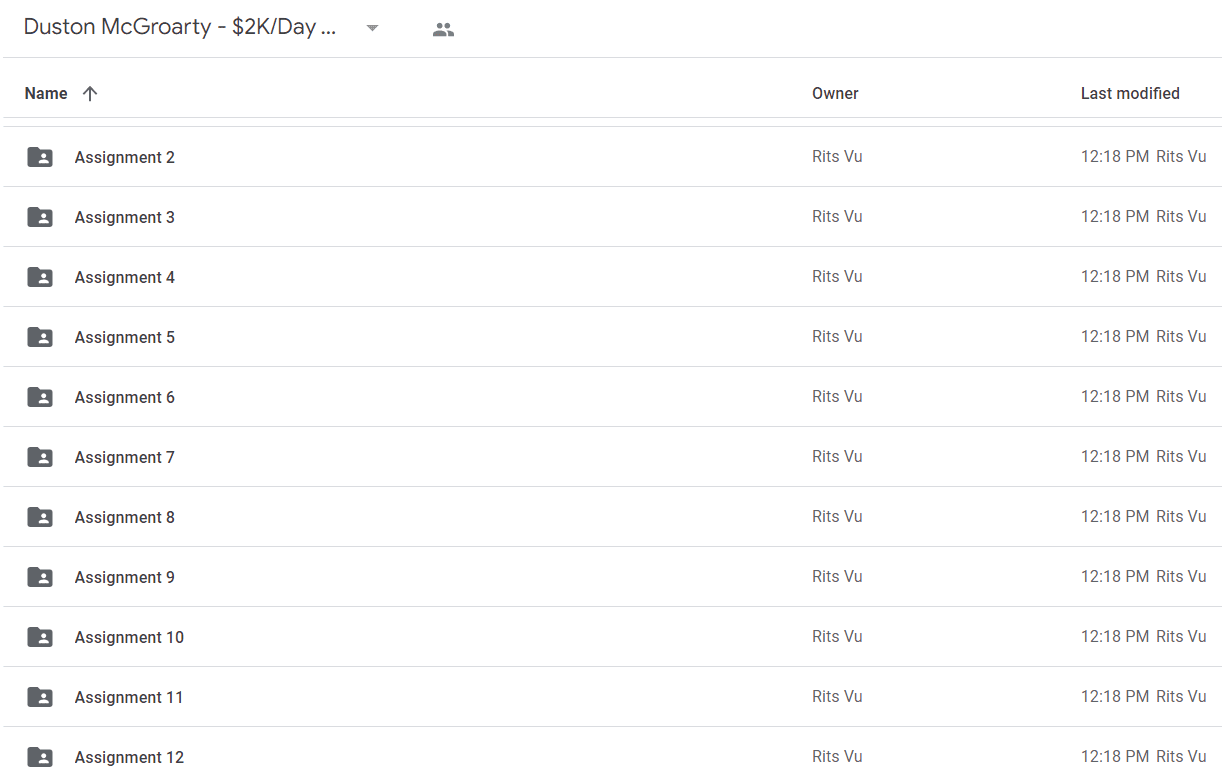Click modified time of Assignment 4 row

tap(1115, 276)
